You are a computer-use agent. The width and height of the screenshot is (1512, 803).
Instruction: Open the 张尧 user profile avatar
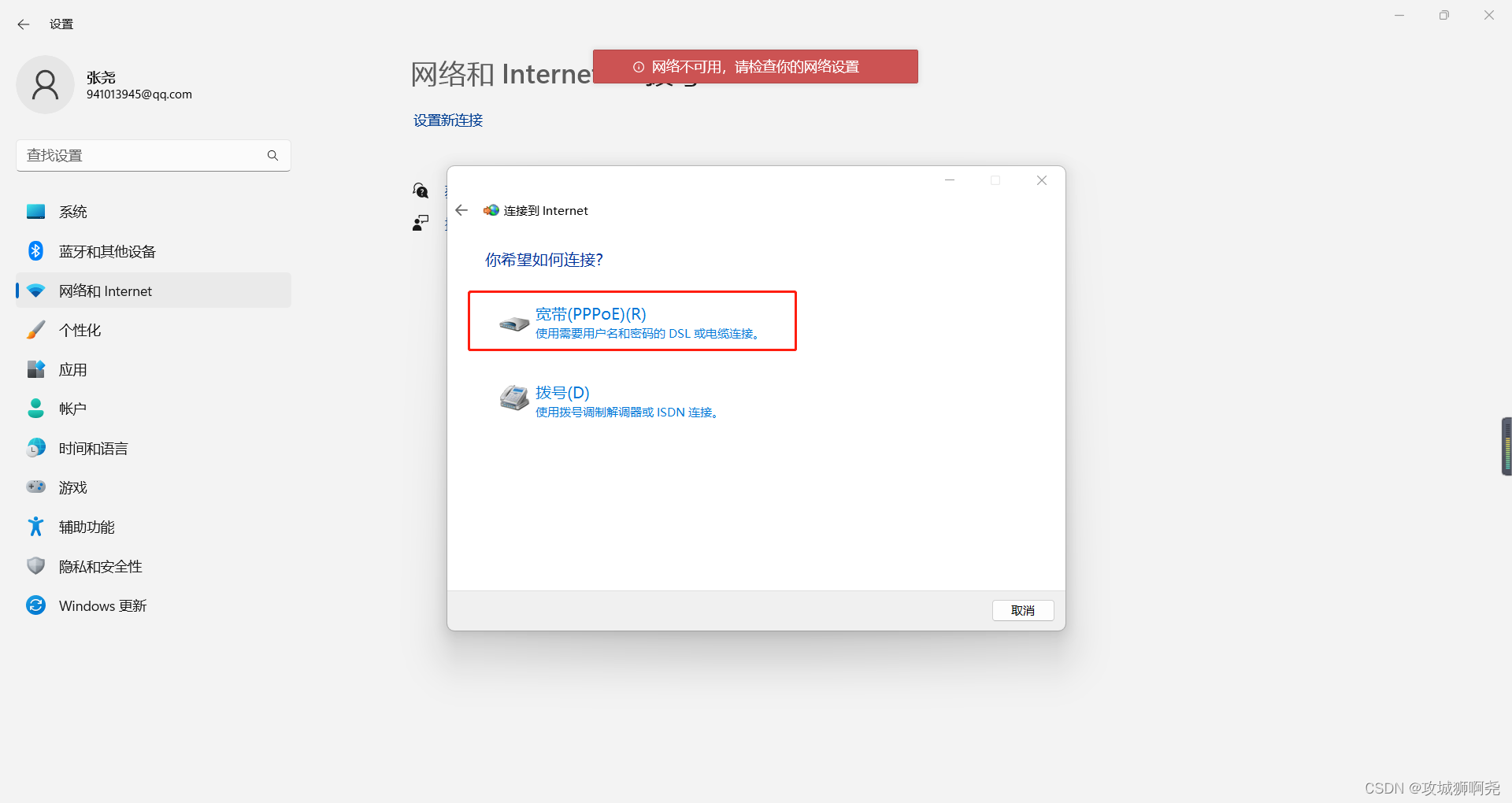(45, 85)
